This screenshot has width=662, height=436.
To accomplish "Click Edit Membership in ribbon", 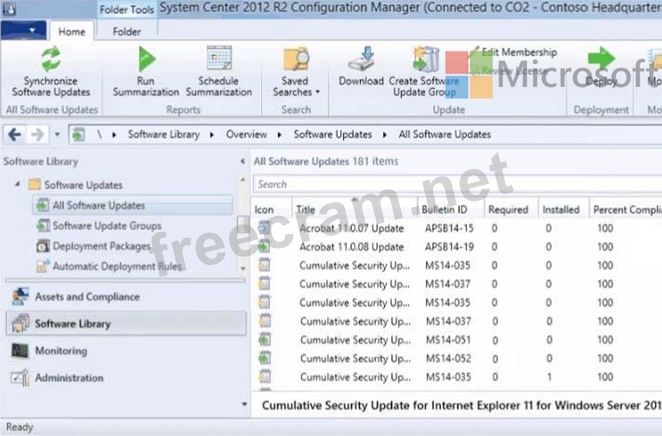I will coord(519,52).
